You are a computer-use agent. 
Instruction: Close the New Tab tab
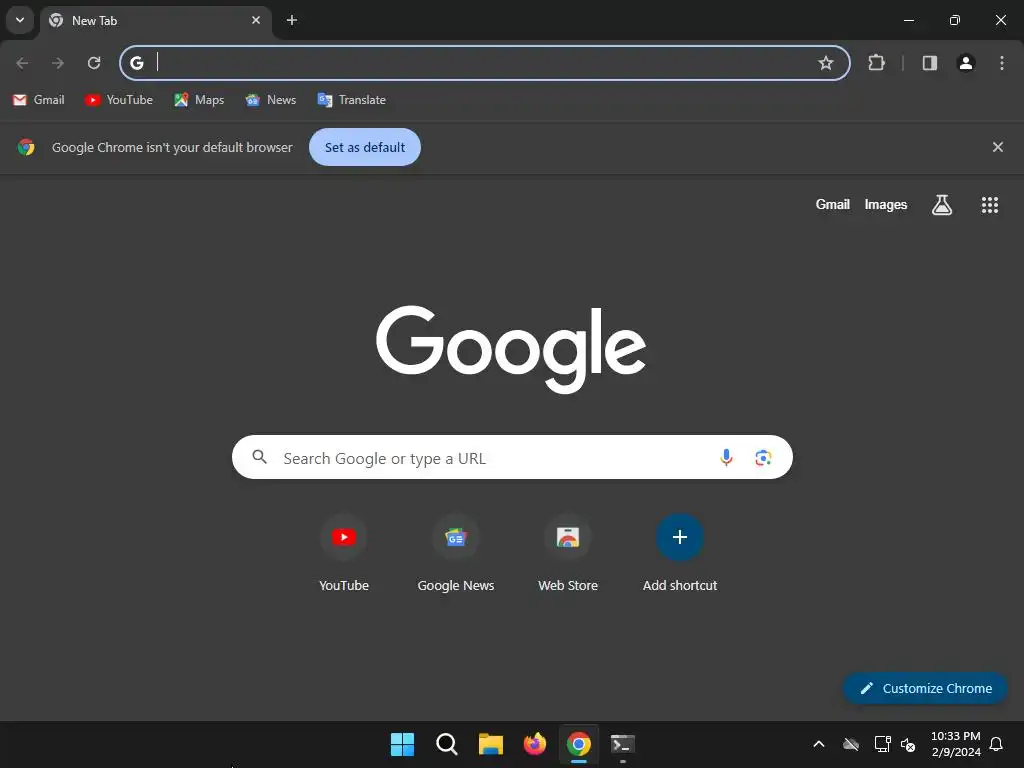[256, 20]
